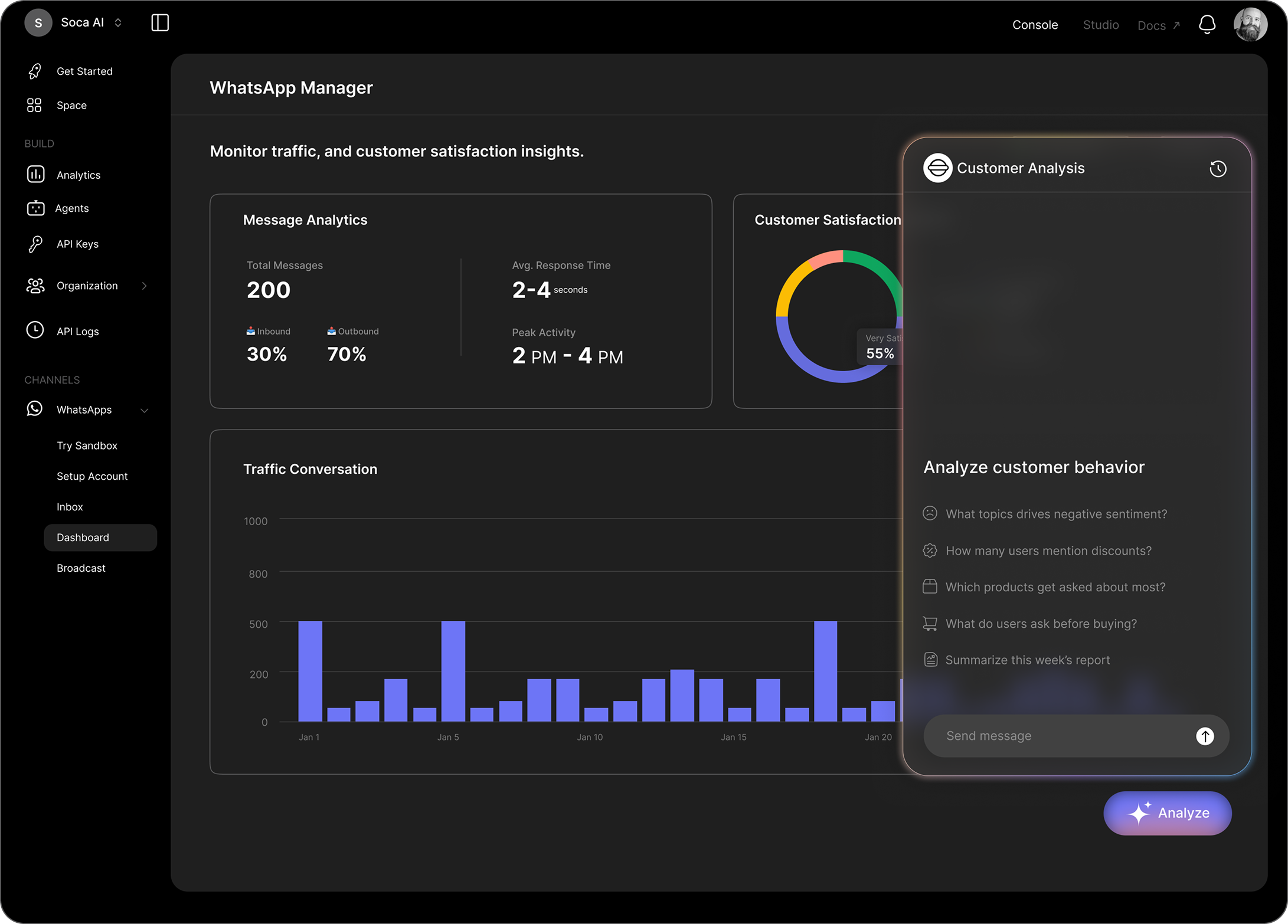Open chat history in Customer Analysis
Image resolution: width=1288 pixels, height=924 pixels.
[x=1218, y=169]
